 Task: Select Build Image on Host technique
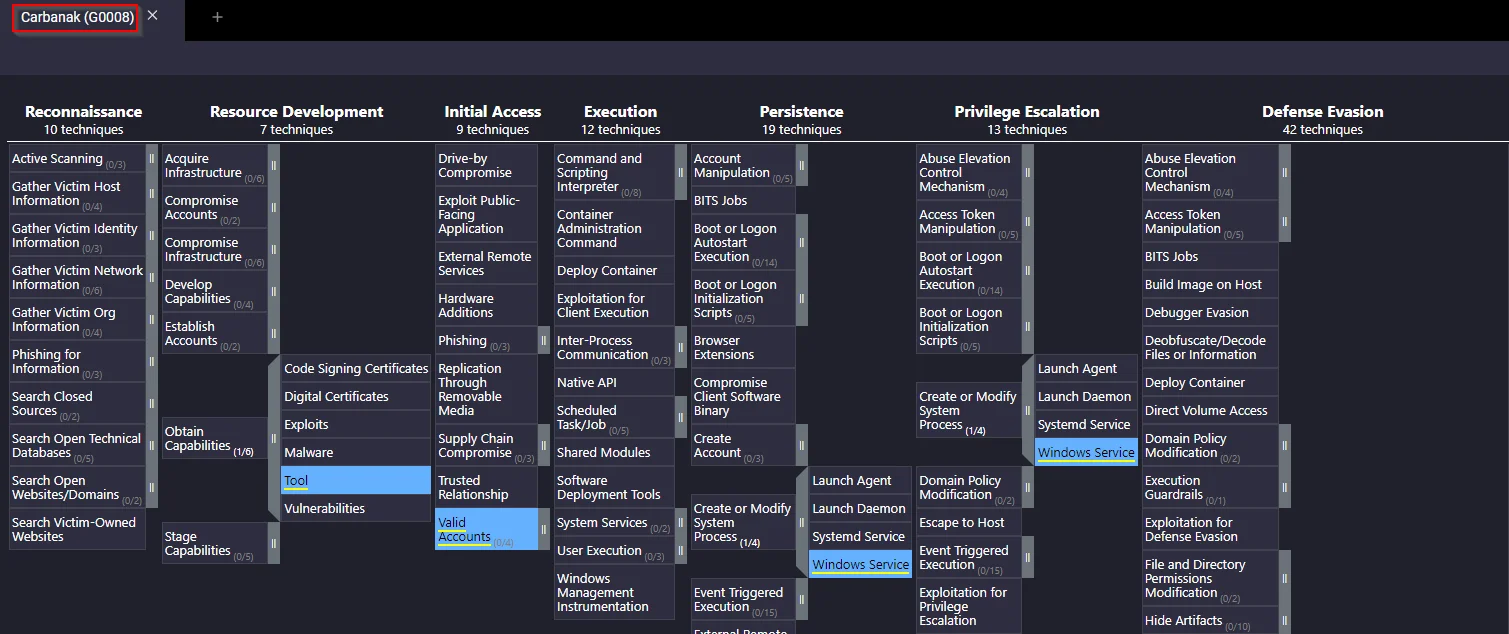[x=1210, y=285]
